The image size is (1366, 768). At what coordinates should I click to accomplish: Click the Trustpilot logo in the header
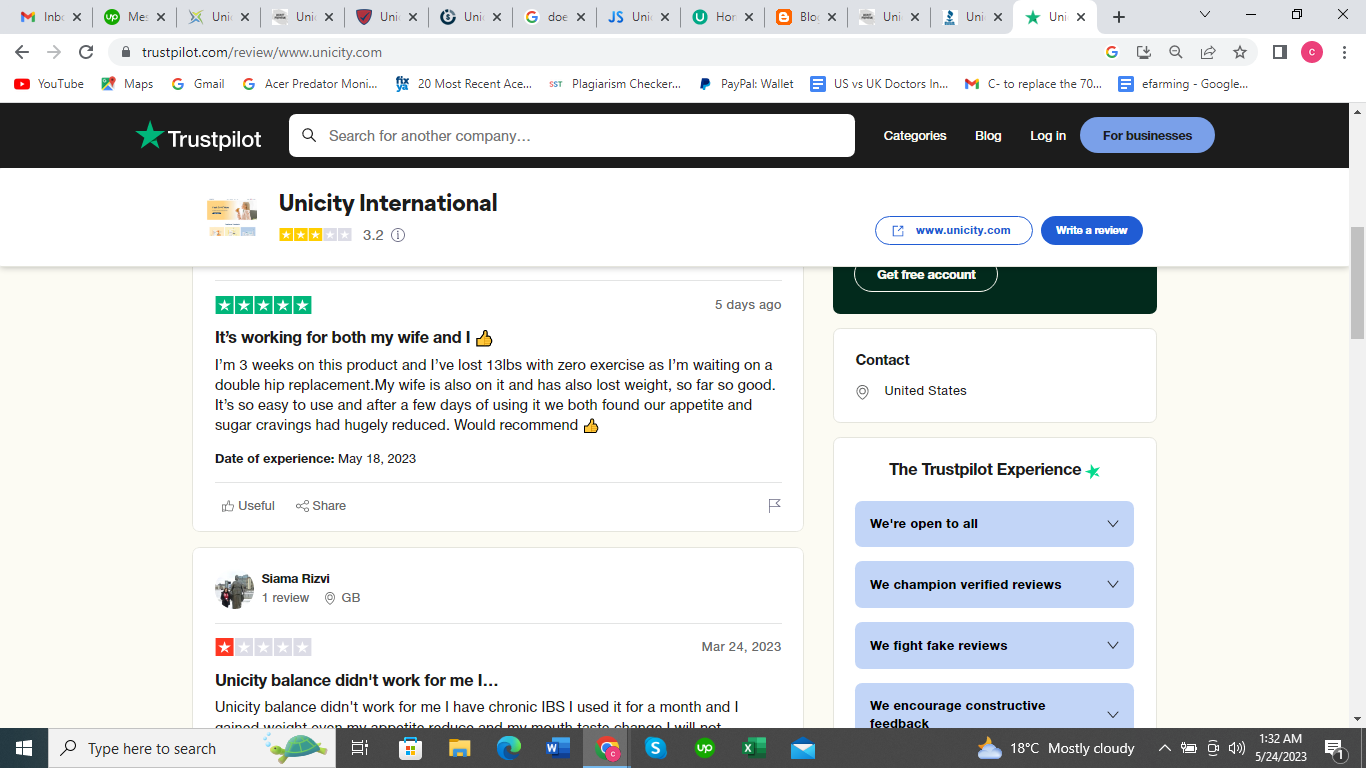(x=198, y=136)
